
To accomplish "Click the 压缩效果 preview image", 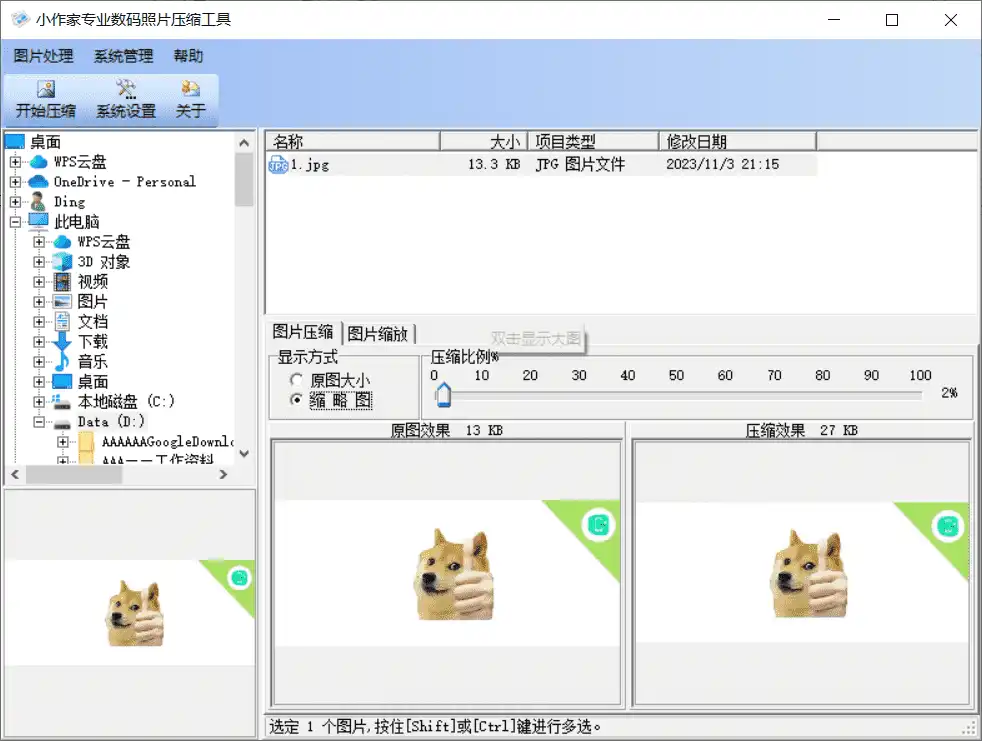I will [x=802, y=572].
